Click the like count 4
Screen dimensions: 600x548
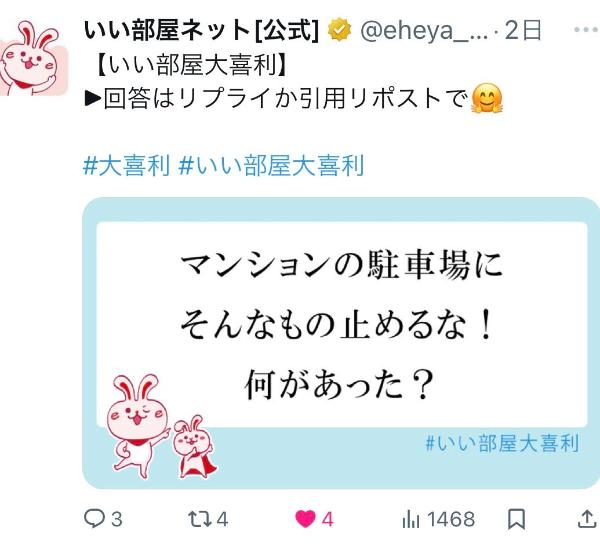328,520
